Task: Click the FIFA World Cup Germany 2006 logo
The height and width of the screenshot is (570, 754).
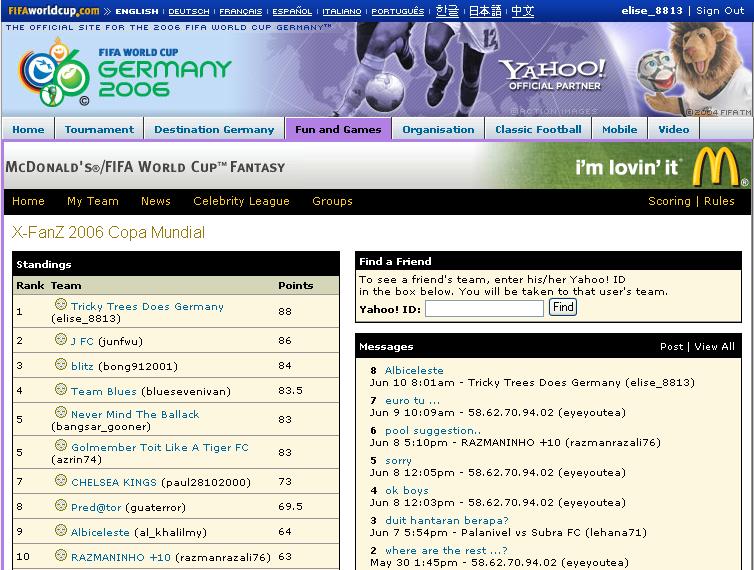Action: 125,72
